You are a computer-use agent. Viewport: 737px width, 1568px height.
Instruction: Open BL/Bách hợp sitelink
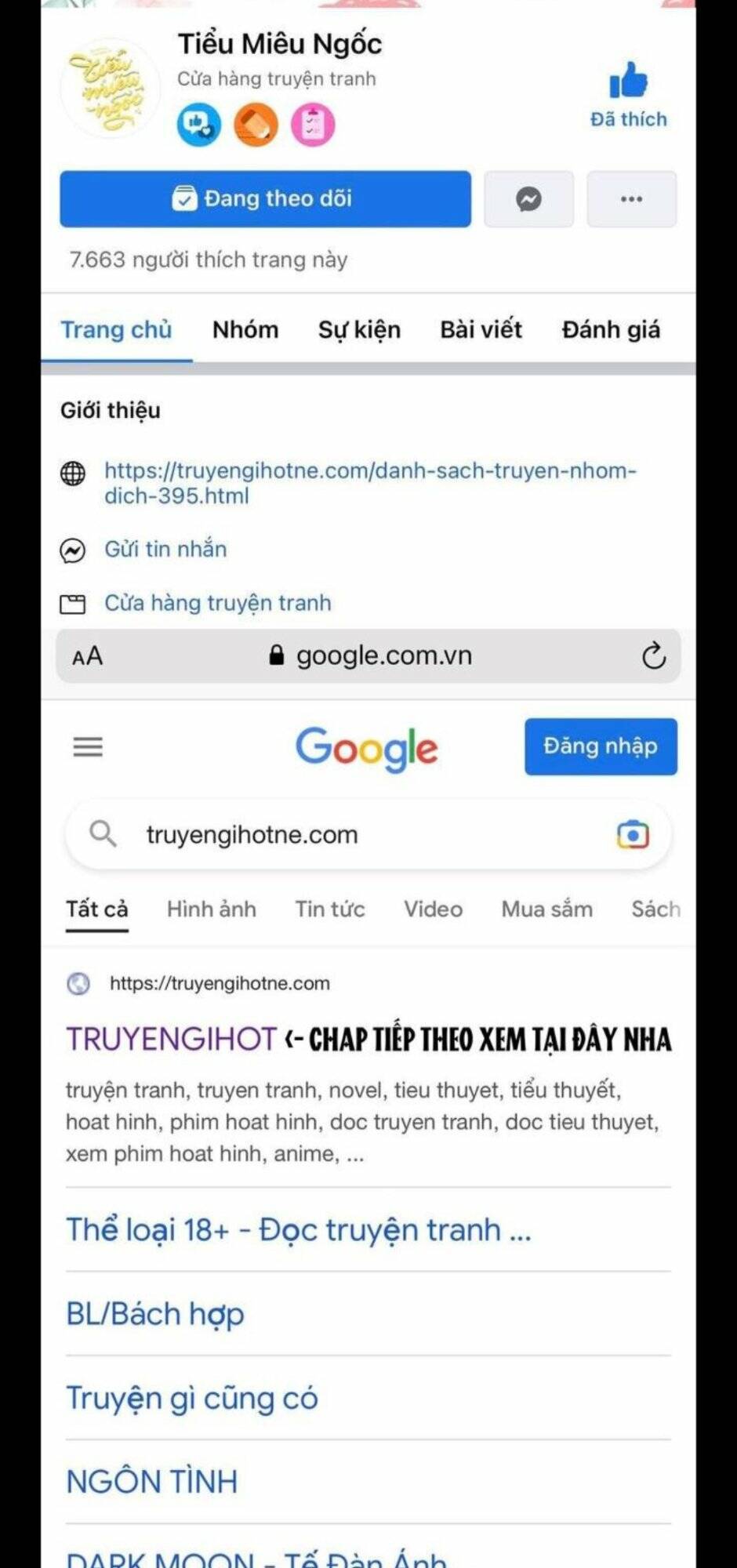155,1314
